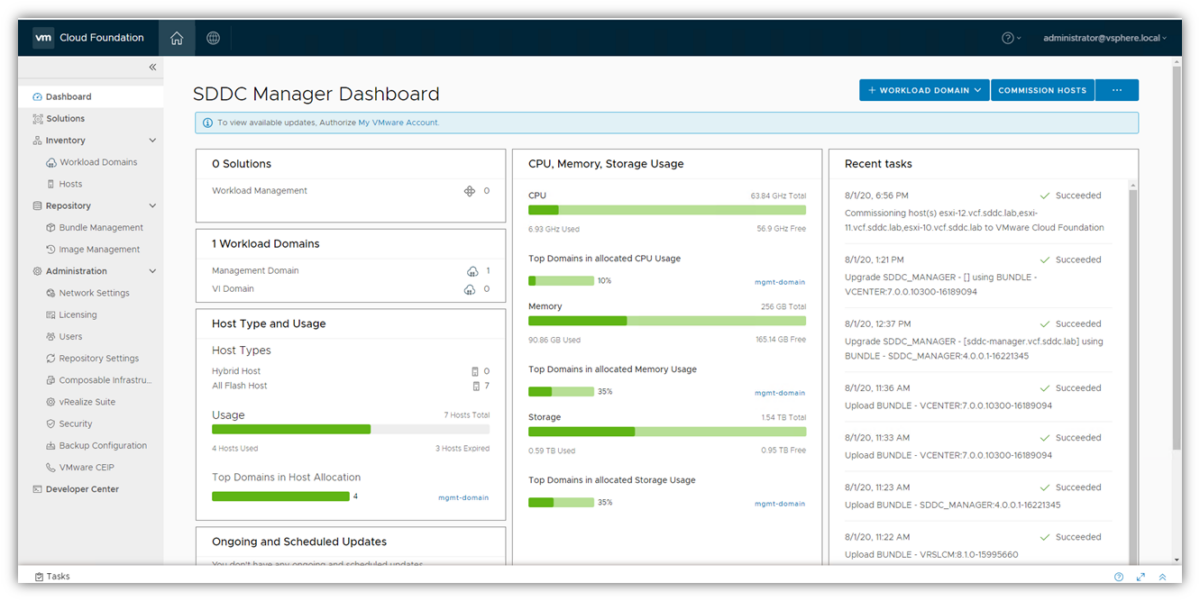
Task: Open Developer Center
Action: point(82,489)
